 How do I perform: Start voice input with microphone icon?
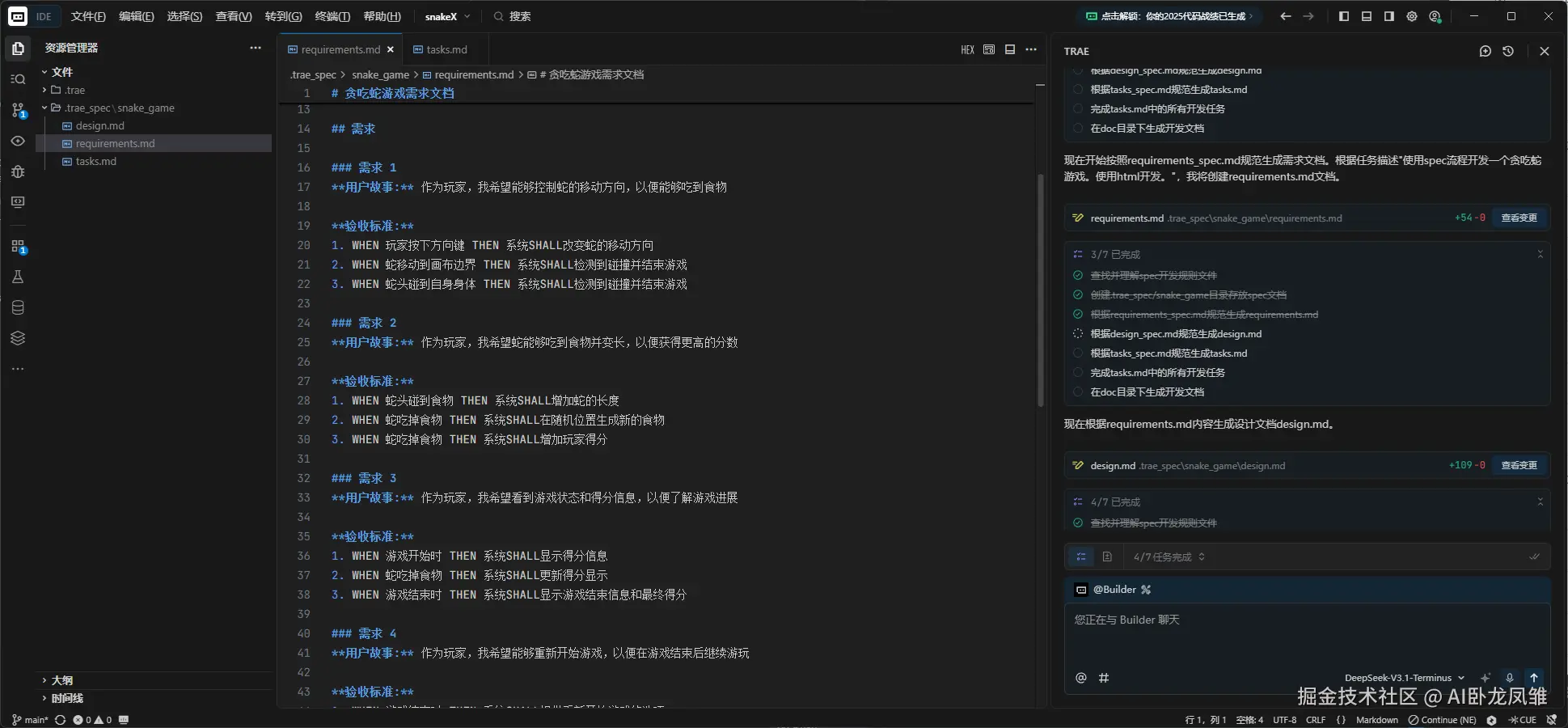1509,678
